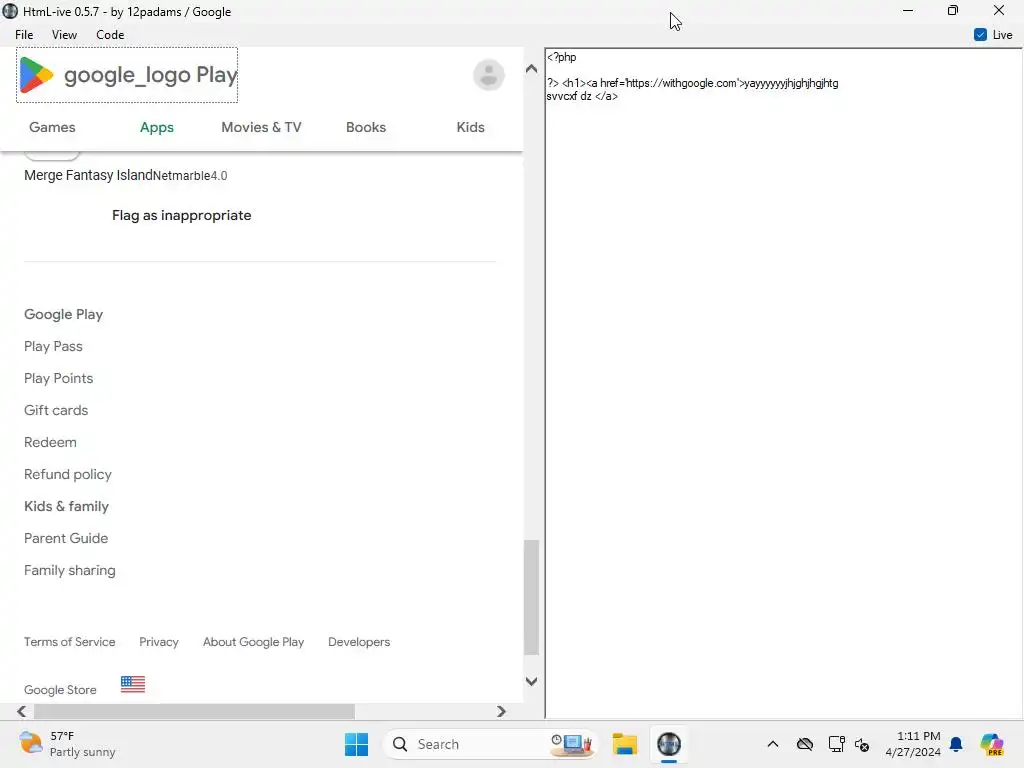
Task: Open Windows Start menu icon
Action: point(357,744)
